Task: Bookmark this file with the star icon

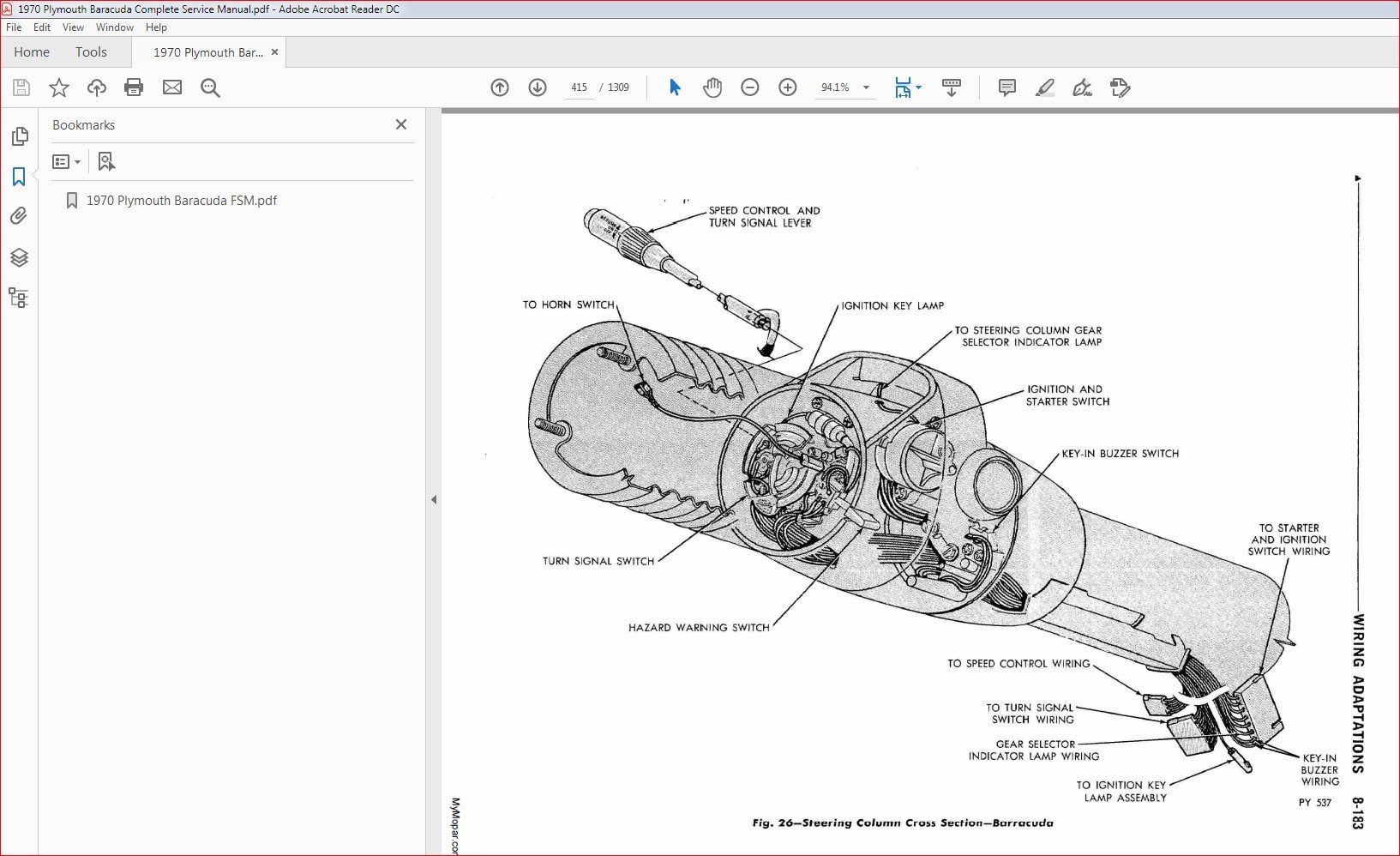Action: click(x=59, y=87)
